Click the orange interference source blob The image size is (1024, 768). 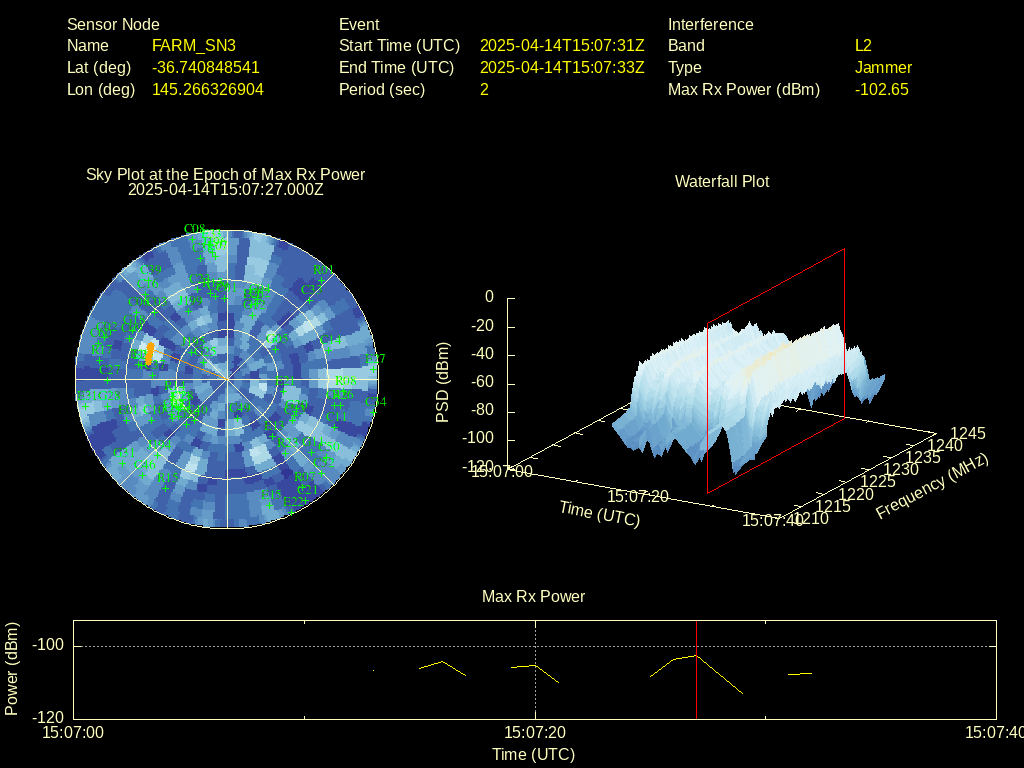point(149,353)
